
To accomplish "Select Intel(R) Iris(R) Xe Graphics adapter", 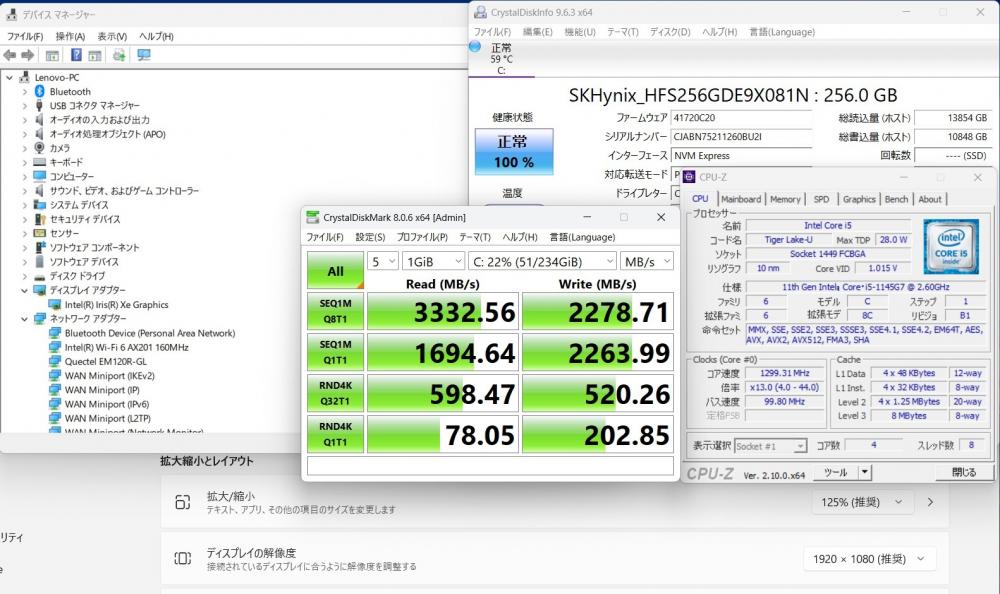I will coord(116,304).
